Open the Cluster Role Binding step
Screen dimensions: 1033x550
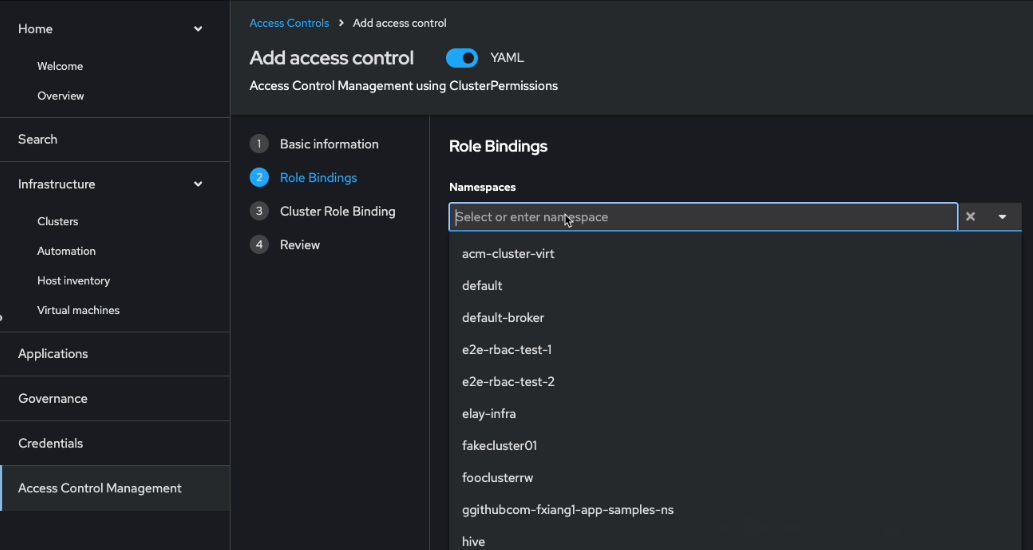(337, 211)
